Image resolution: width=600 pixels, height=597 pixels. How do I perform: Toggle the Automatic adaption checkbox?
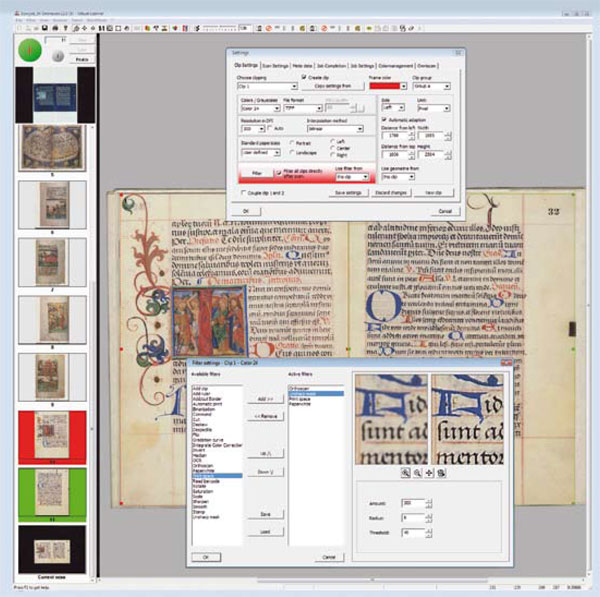point(384,120)
